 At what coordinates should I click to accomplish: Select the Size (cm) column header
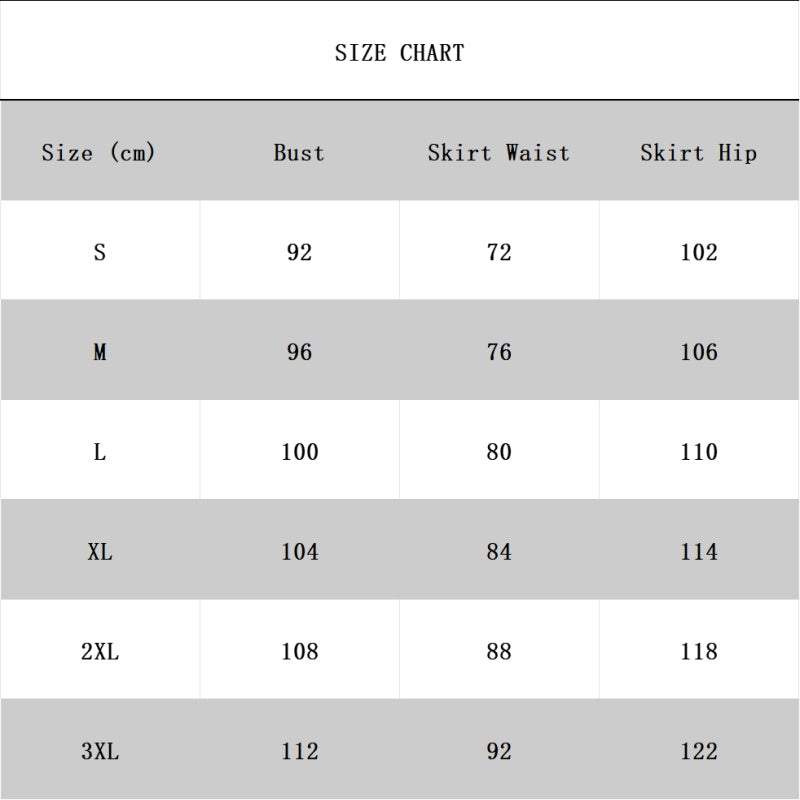click(99, 153)
